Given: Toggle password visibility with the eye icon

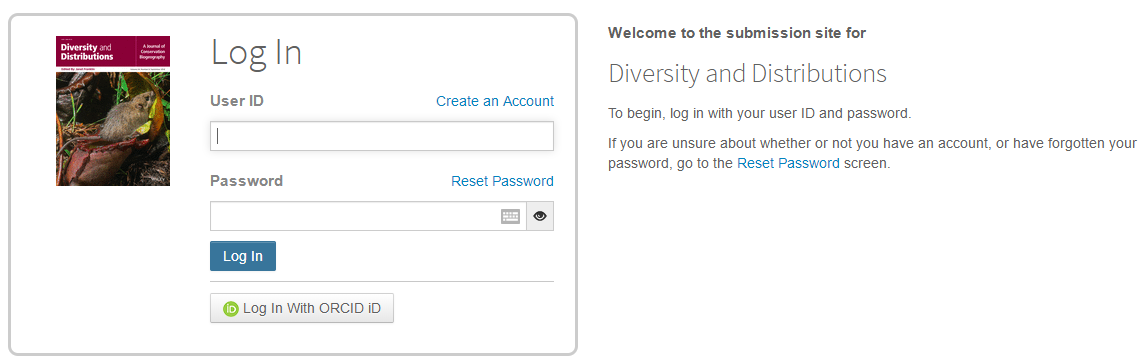Looking at the screenshot, I should 540,216.
